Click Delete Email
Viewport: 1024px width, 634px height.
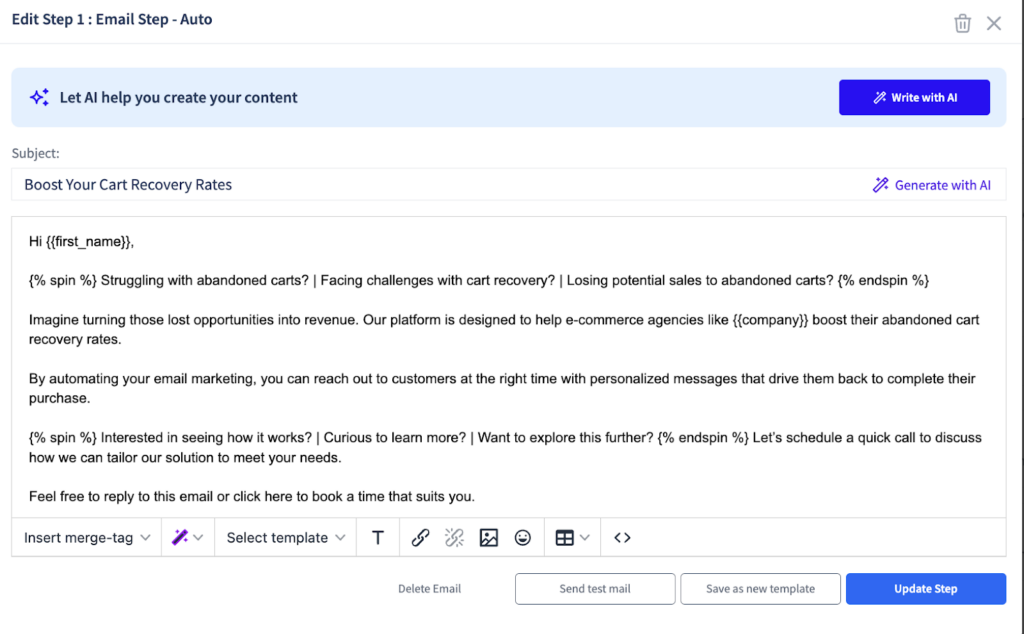pos(429,588)
